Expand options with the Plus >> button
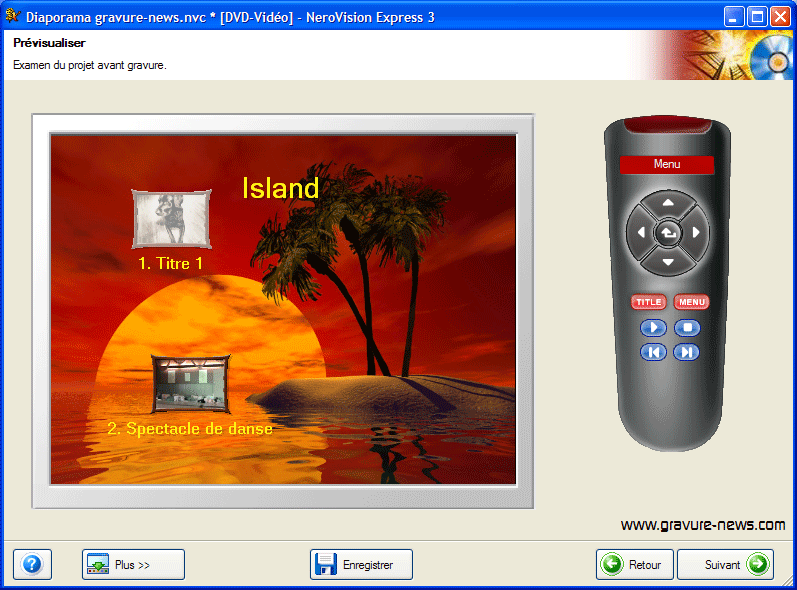 [x=133, y=564]
